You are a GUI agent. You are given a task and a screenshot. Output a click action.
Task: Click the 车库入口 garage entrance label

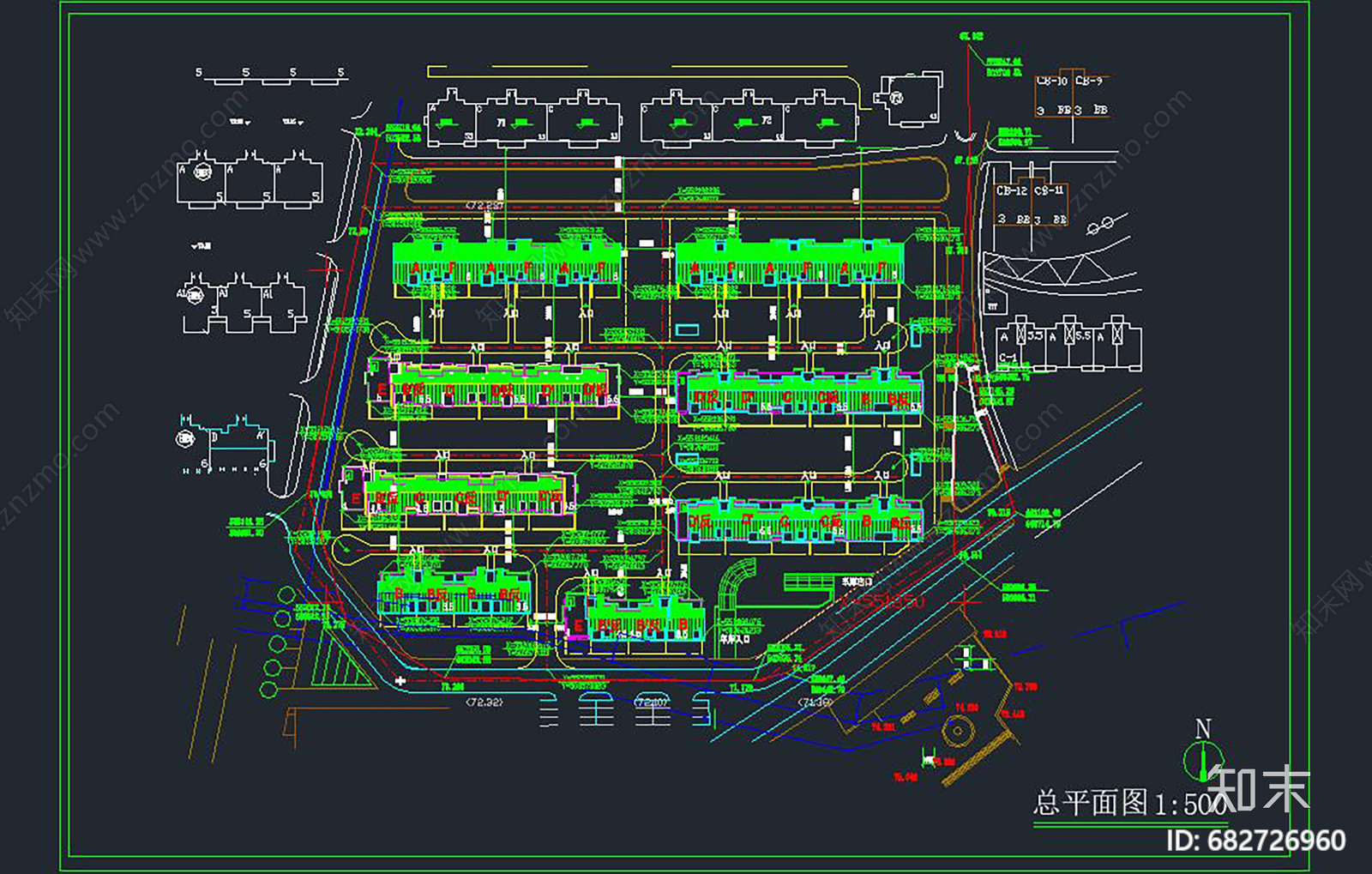tap(734, 639)
